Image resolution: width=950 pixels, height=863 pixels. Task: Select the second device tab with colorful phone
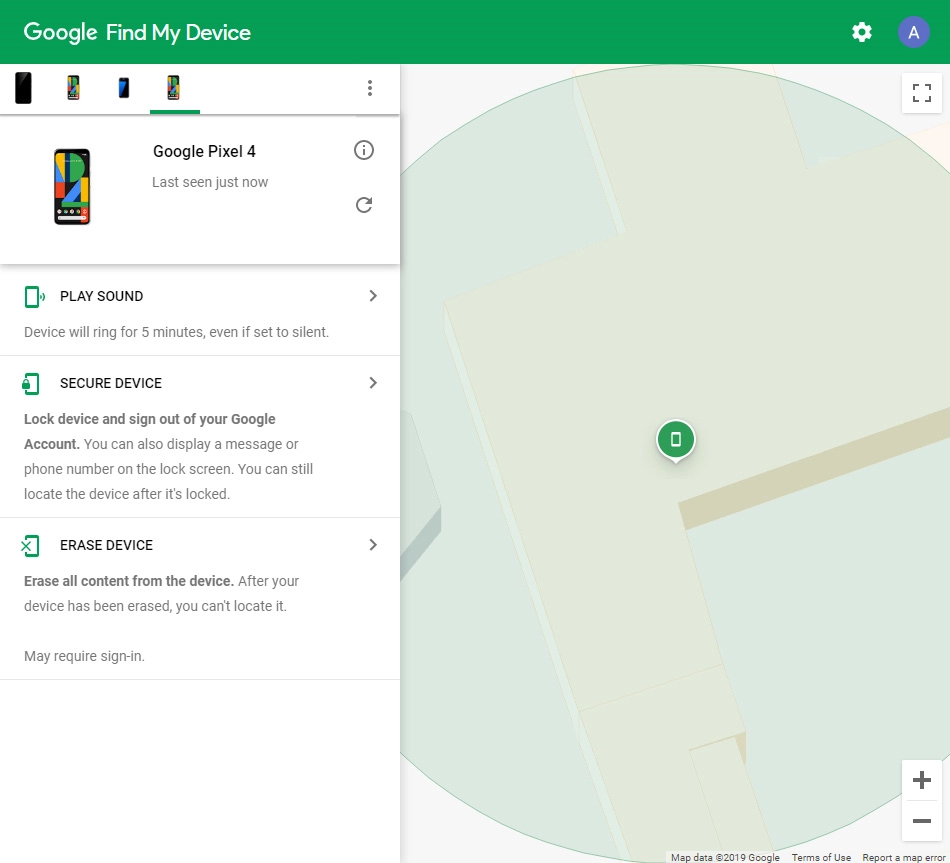pyautogui.click(x=73, y=88)
